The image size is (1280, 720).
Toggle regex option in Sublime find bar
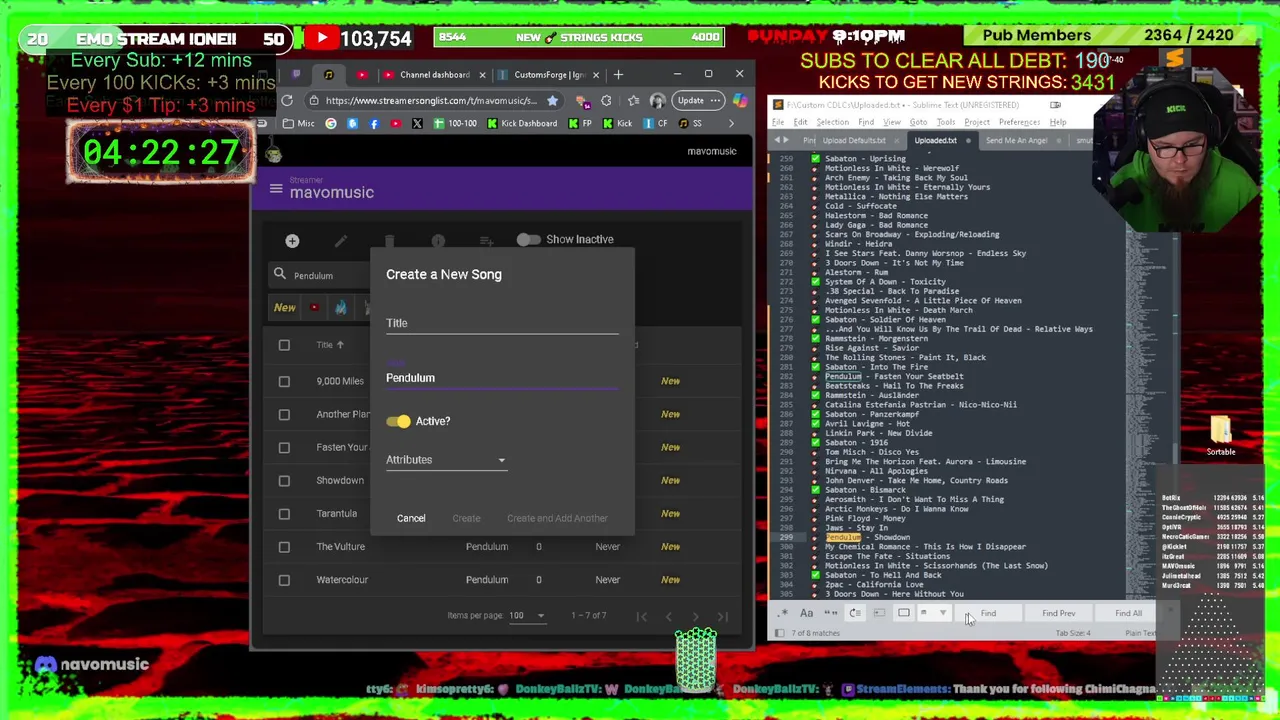(783, 613)
